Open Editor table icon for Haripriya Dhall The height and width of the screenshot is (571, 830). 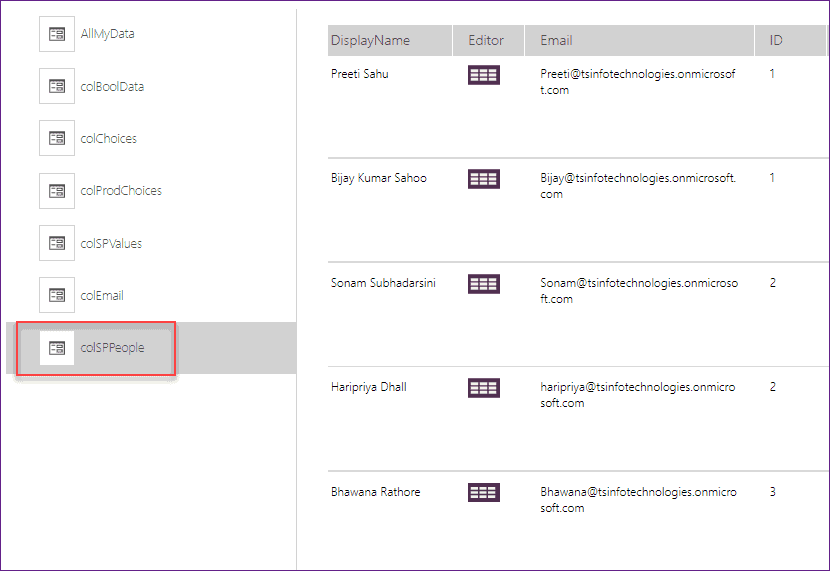[x=483, y=388]
